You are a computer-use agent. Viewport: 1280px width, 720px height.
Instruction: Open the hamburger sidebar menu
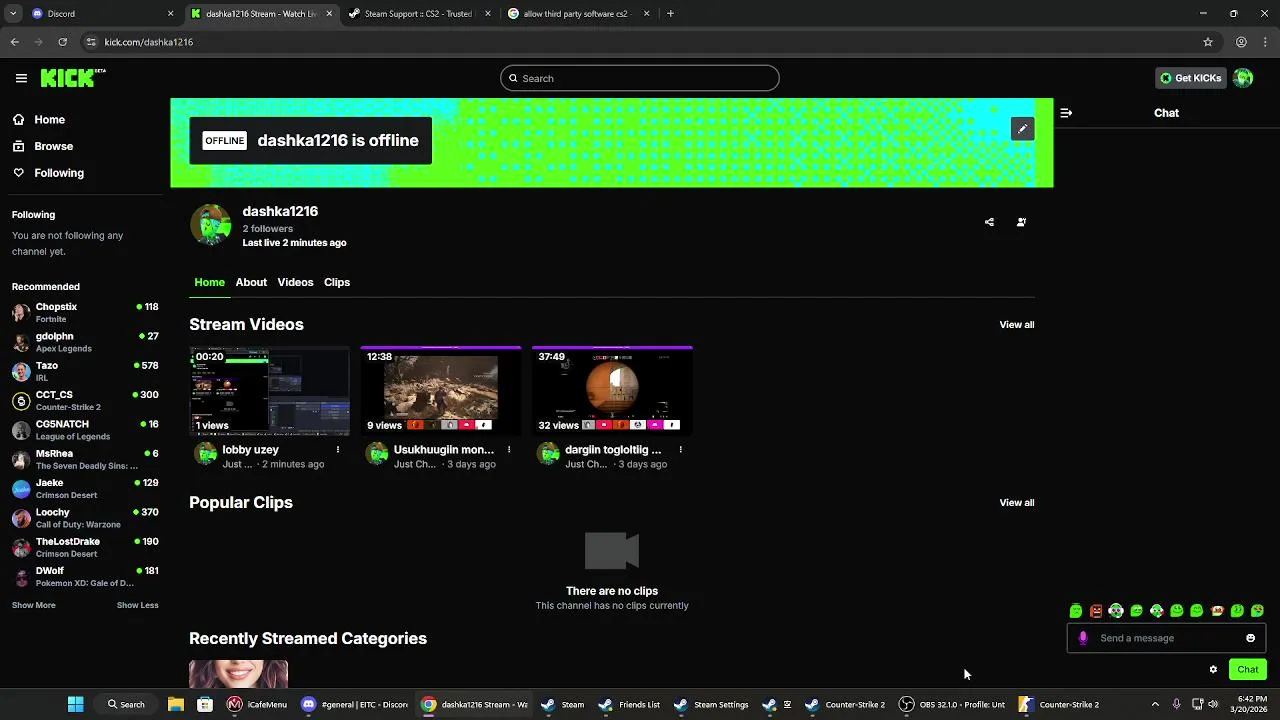21,78
